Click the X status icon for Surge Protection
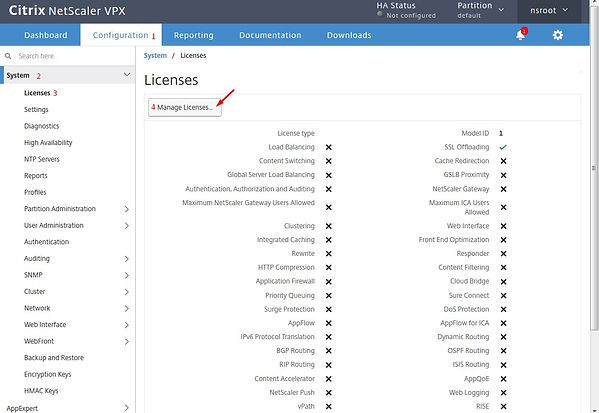The image size is (599, 413). [x=329, y=309]
